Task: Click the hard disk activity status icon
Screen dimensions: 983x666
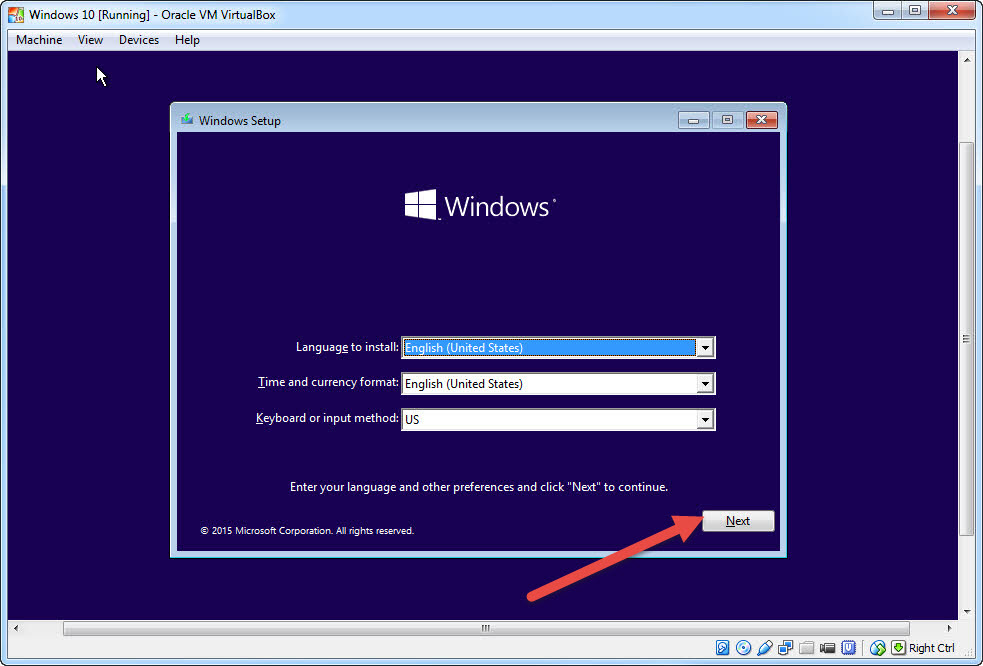Action: (x=722, y=648)
